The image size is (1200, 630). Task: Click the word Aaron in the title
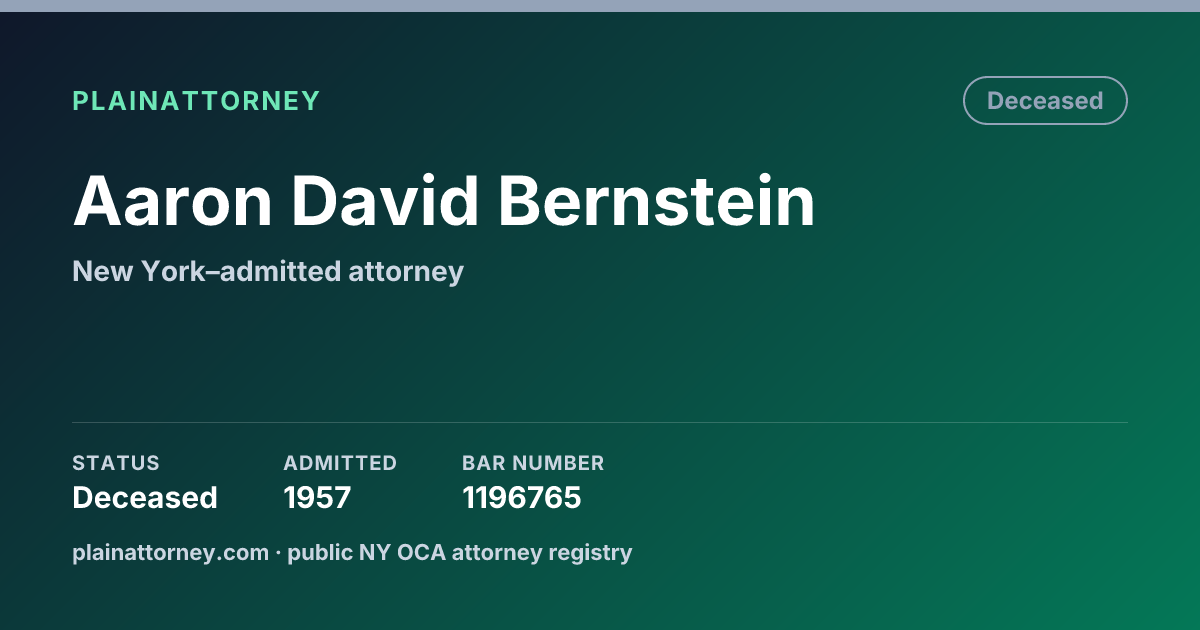click(x=173, y=201)
